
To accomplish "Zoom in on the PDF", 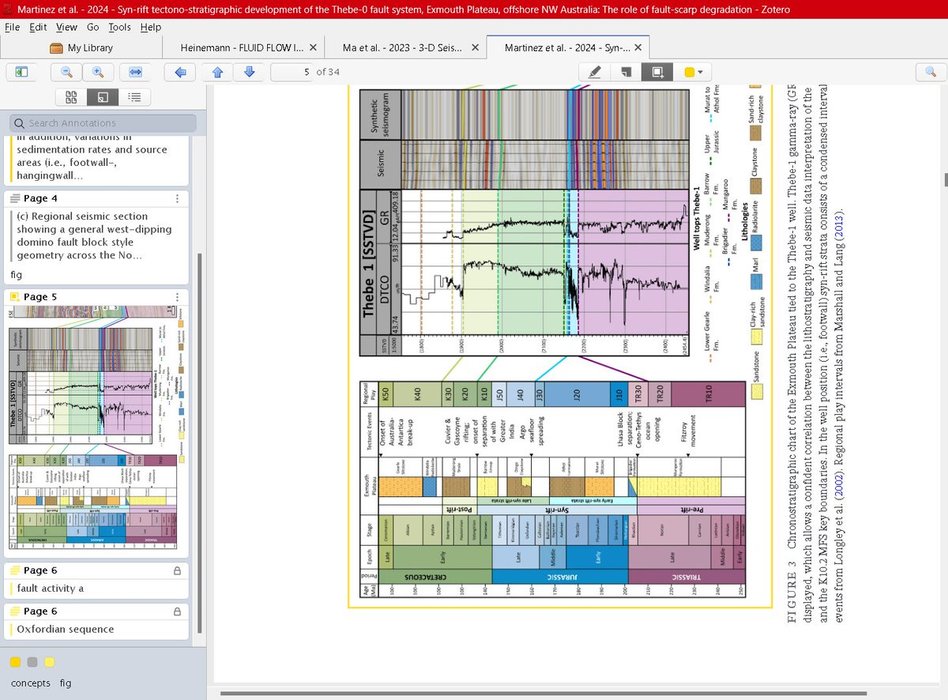I will coord(97,72).
